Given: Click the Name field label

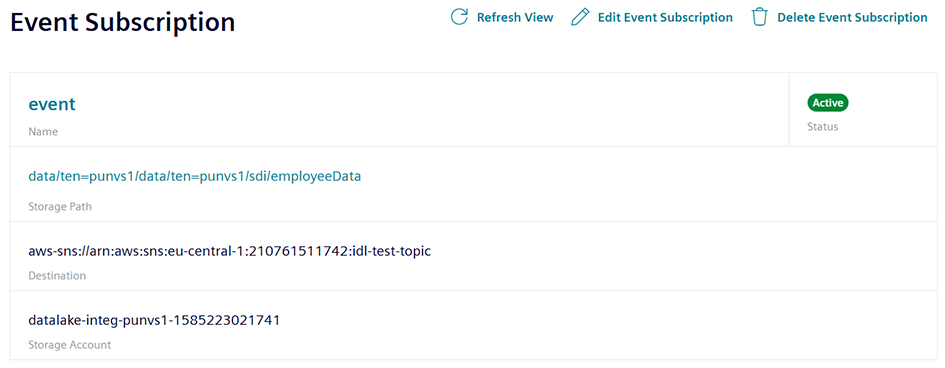Looking at the screenshot, I should point(43,131).
